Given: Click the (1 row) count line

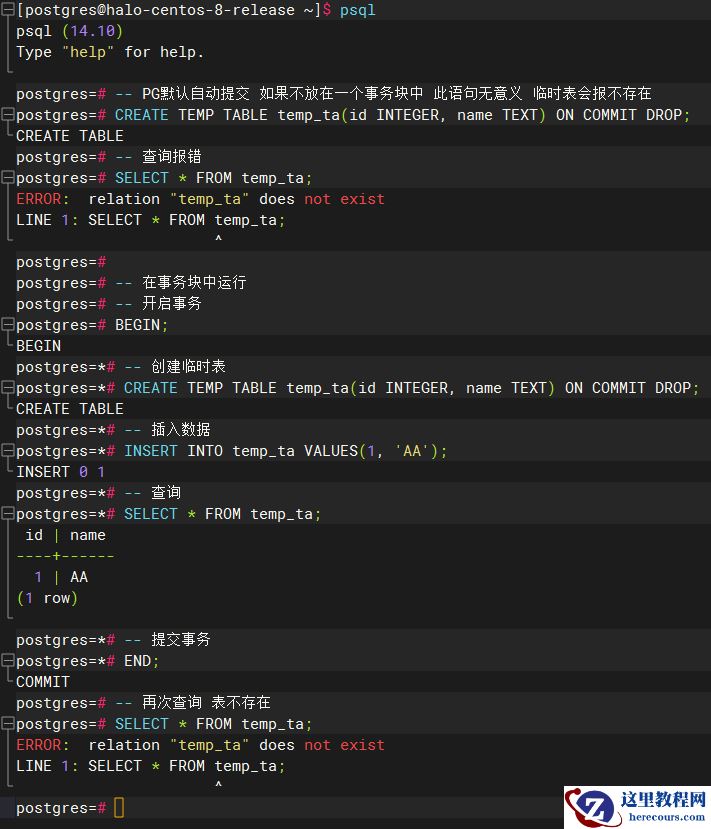Looking at the screenshot, I should [48, 598].
